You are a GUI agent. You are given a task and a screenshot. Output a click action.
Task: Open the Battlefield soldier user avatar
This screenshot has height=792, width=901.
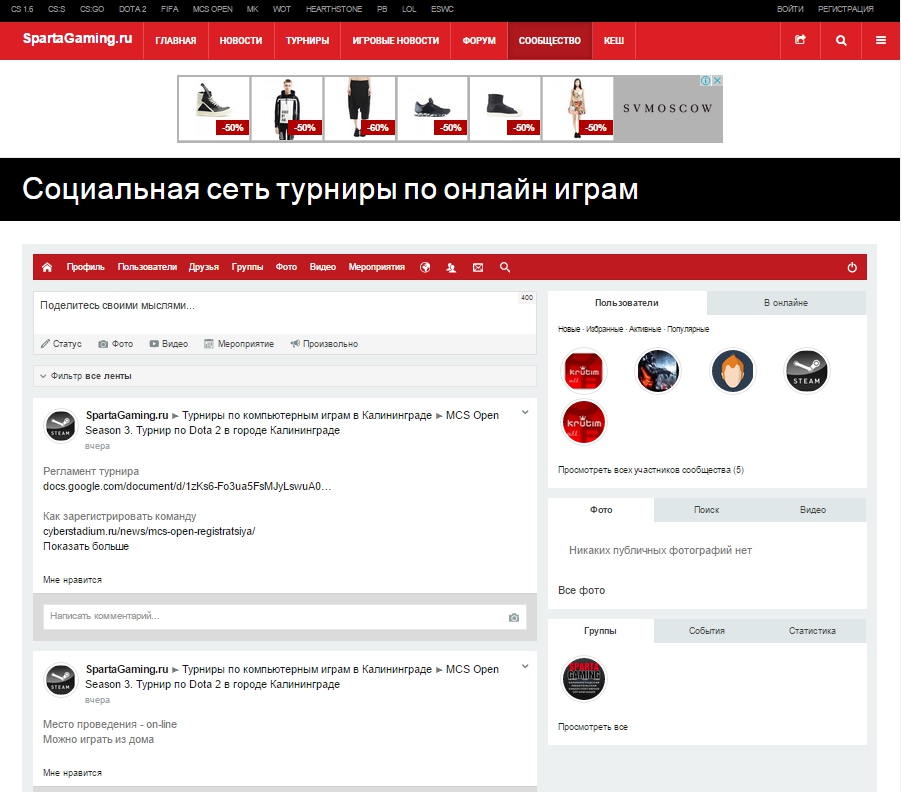click(x=658, y=371)
